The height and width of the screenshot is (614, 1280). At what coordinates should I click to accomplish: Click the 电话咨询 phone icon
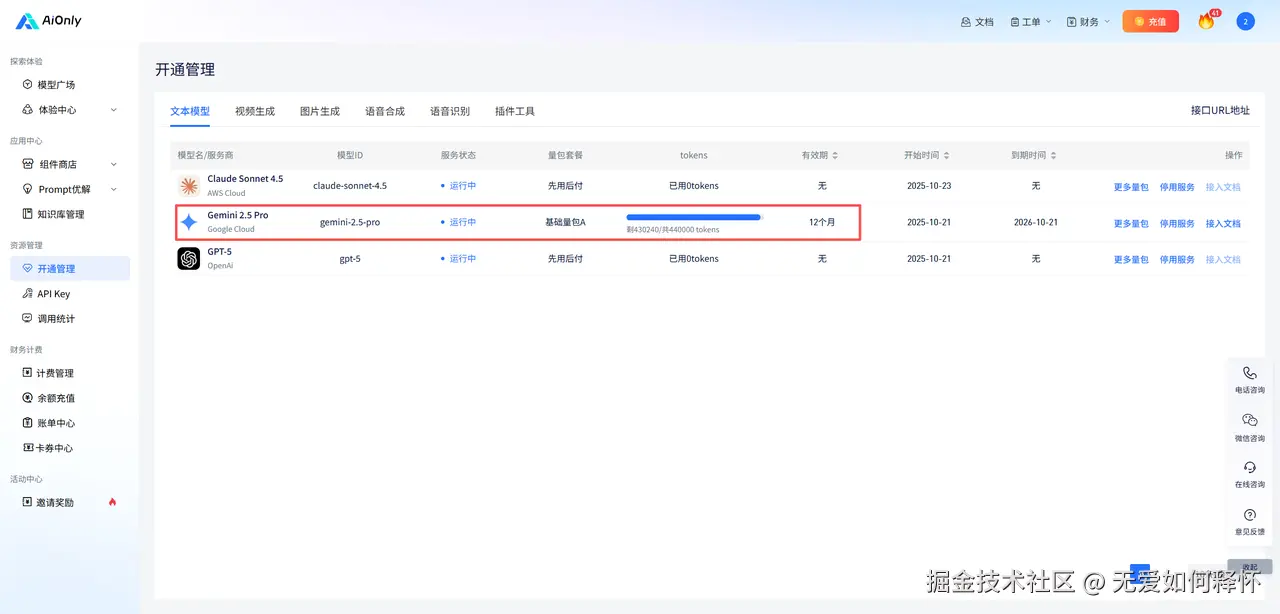pos(1250,373)
